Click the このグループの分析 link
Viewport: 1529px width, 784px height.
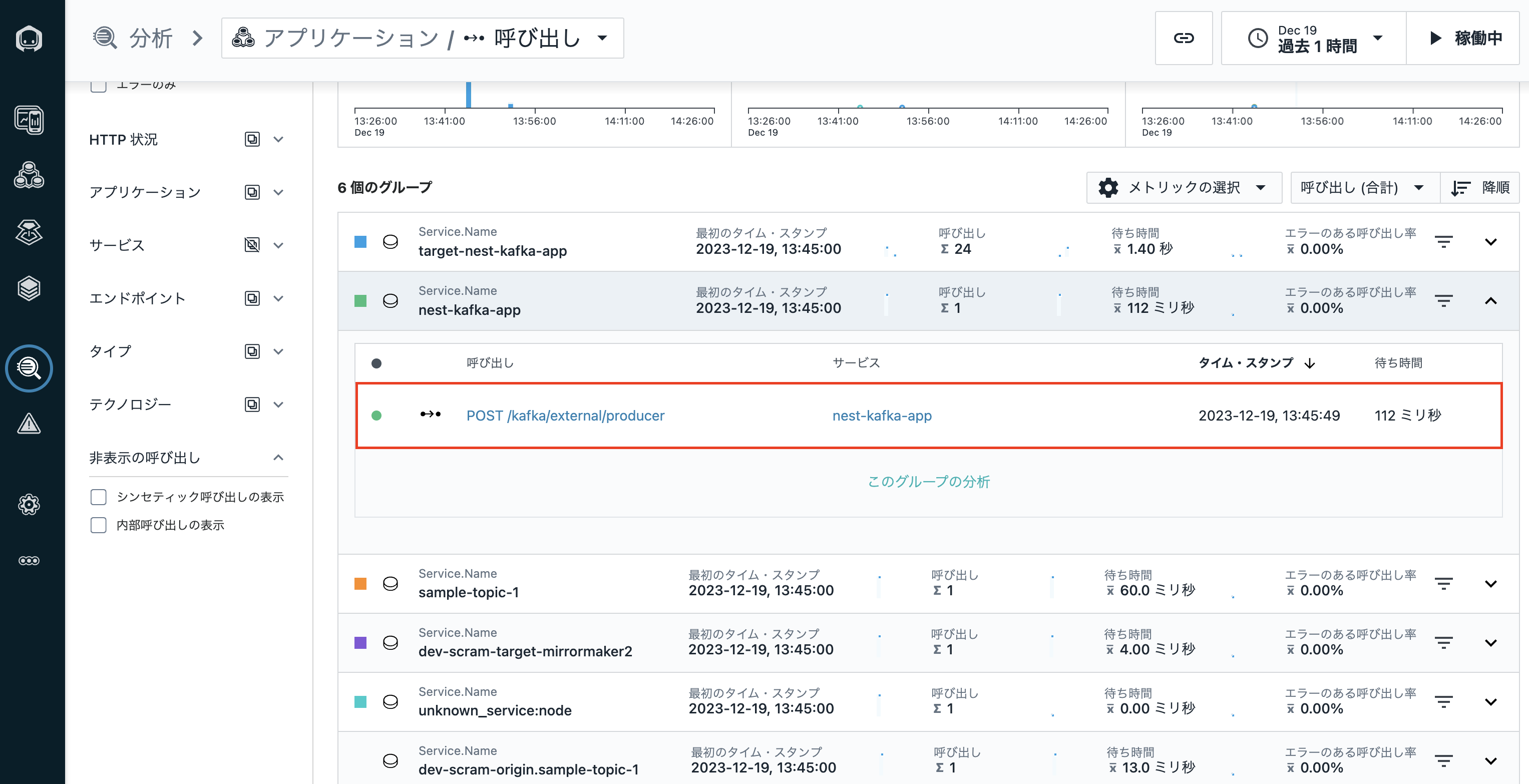(x=928, y=481)
